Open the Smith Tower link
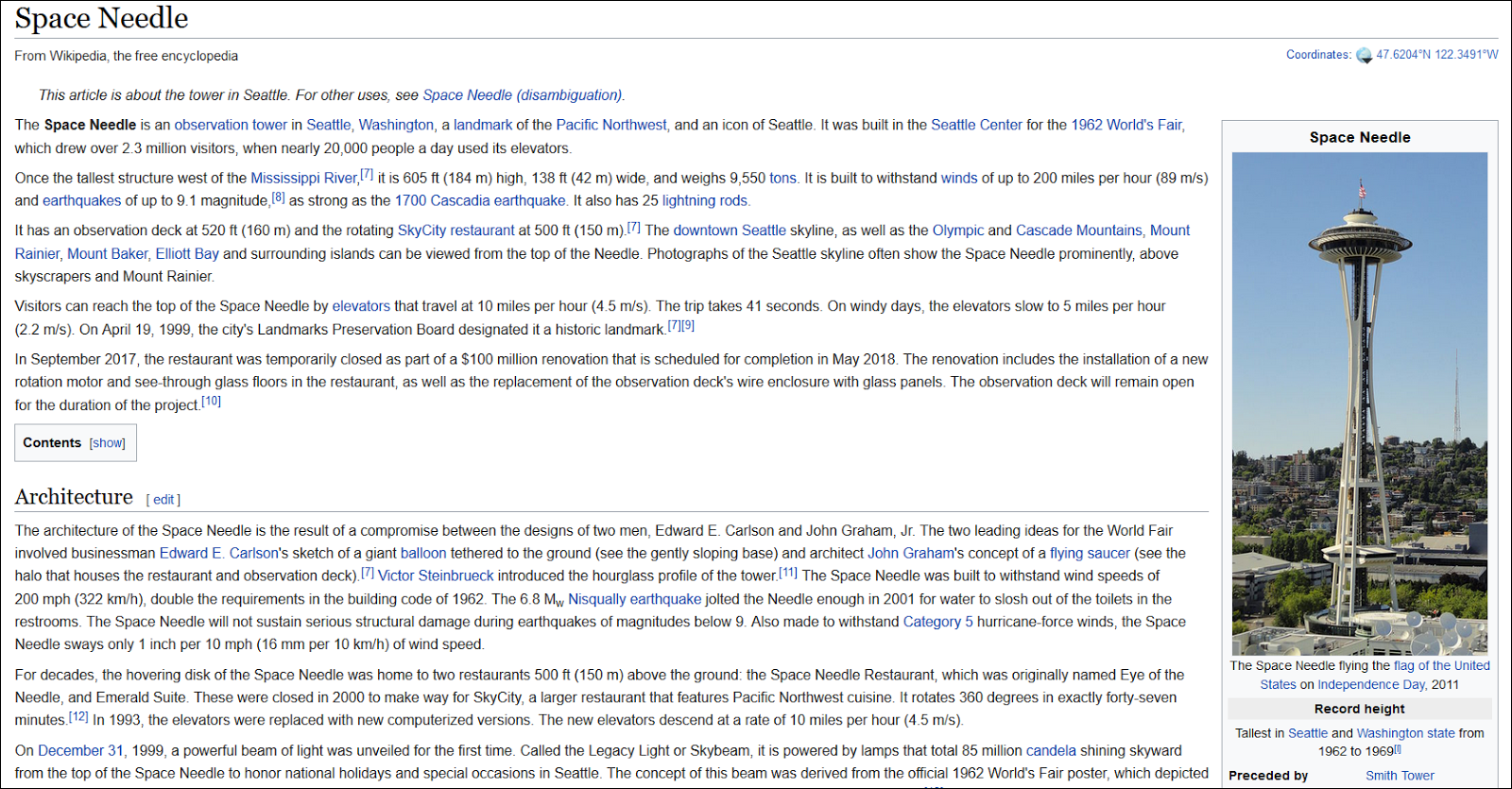The height and width of the screenshot is (789, 1512). click(x=1400, y=776)
